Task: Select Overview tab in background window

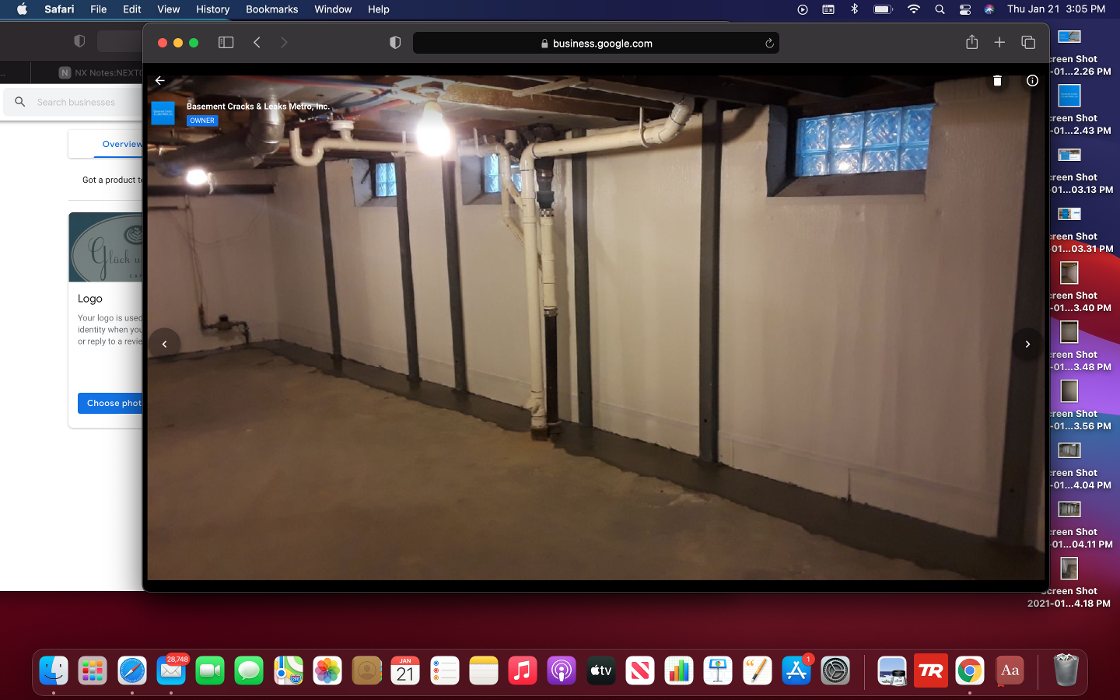Action: tap(121, 144)
